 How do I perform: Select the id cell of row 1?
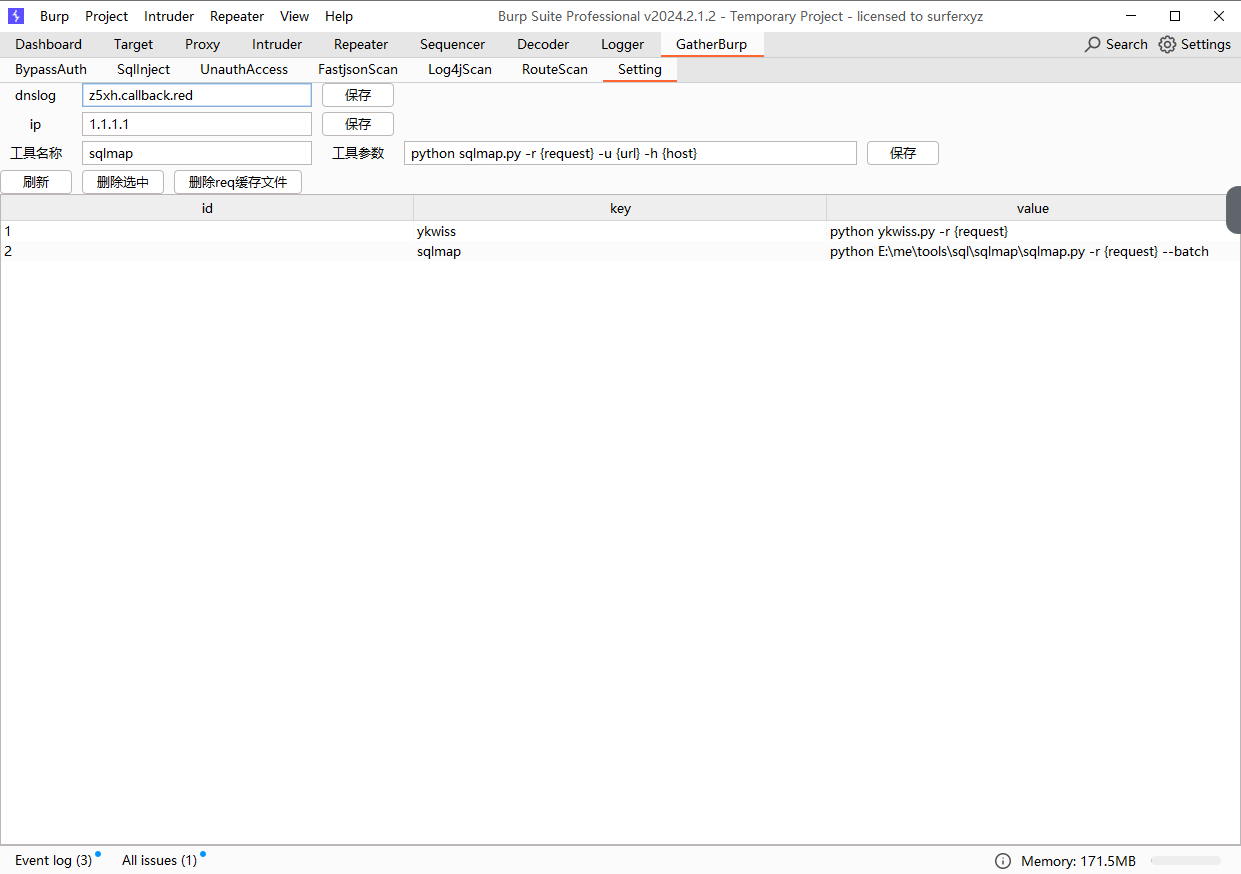click(x=207, y=231)
